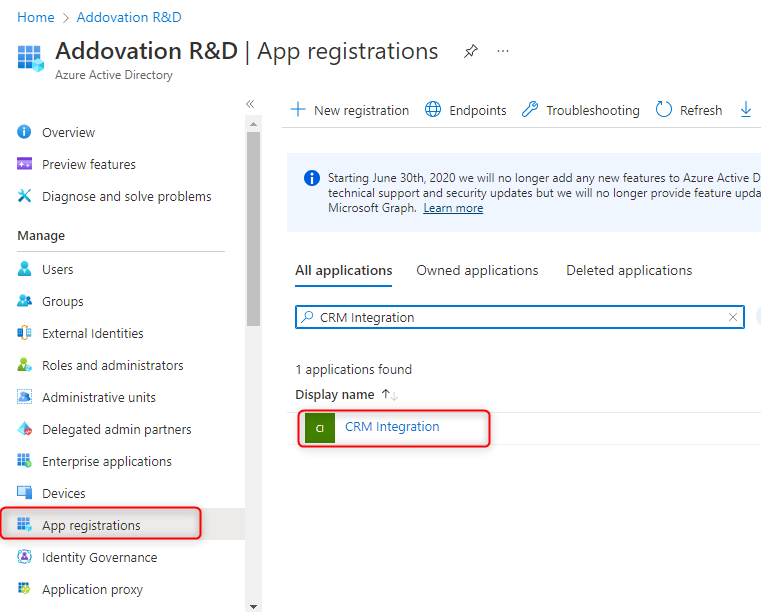This screenshot has height=612, width=761.
Task: Go to Users in Manage
Action: 58,269
